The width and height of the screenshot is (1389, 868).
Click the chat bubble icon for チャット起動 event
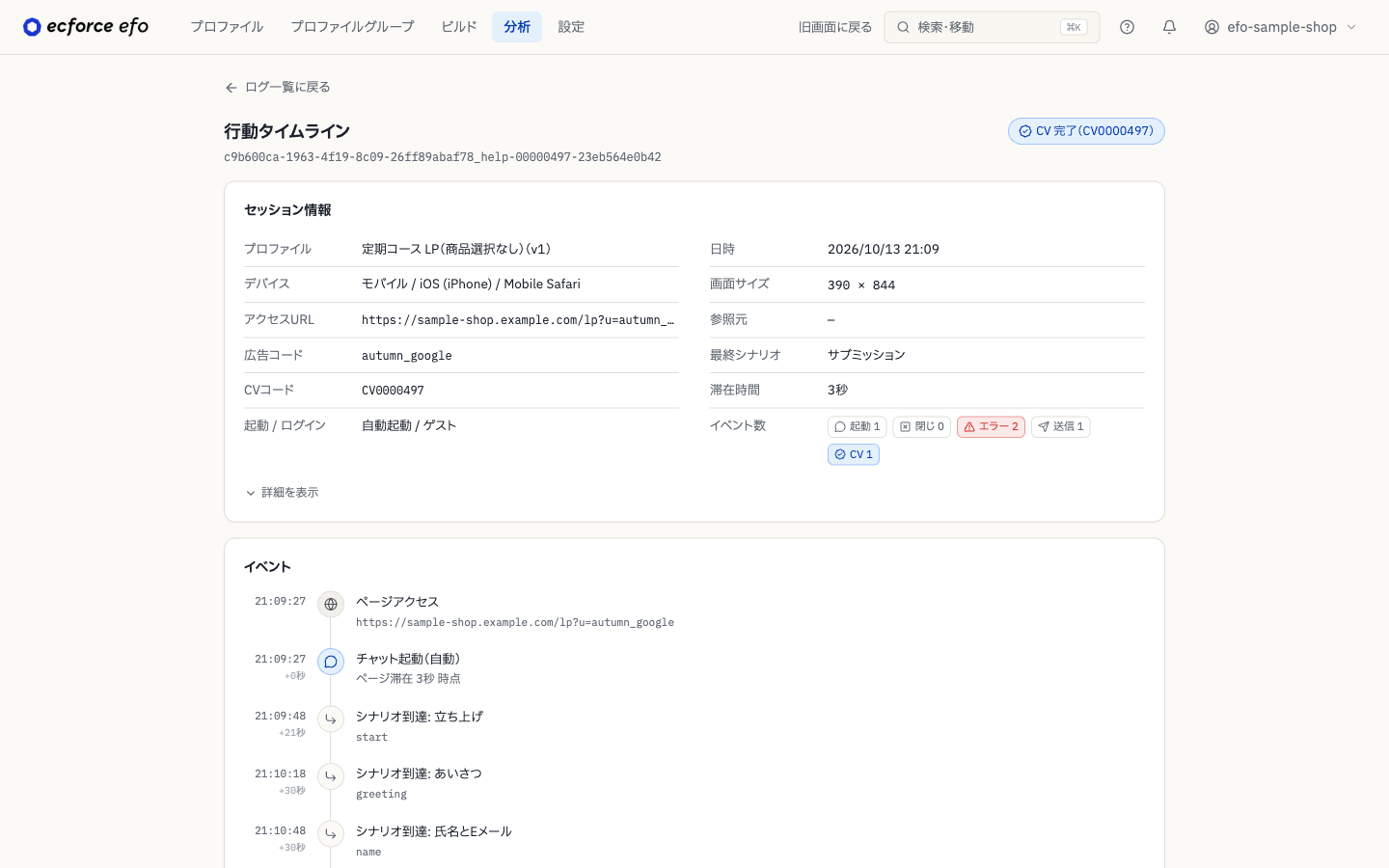(331, 662)
